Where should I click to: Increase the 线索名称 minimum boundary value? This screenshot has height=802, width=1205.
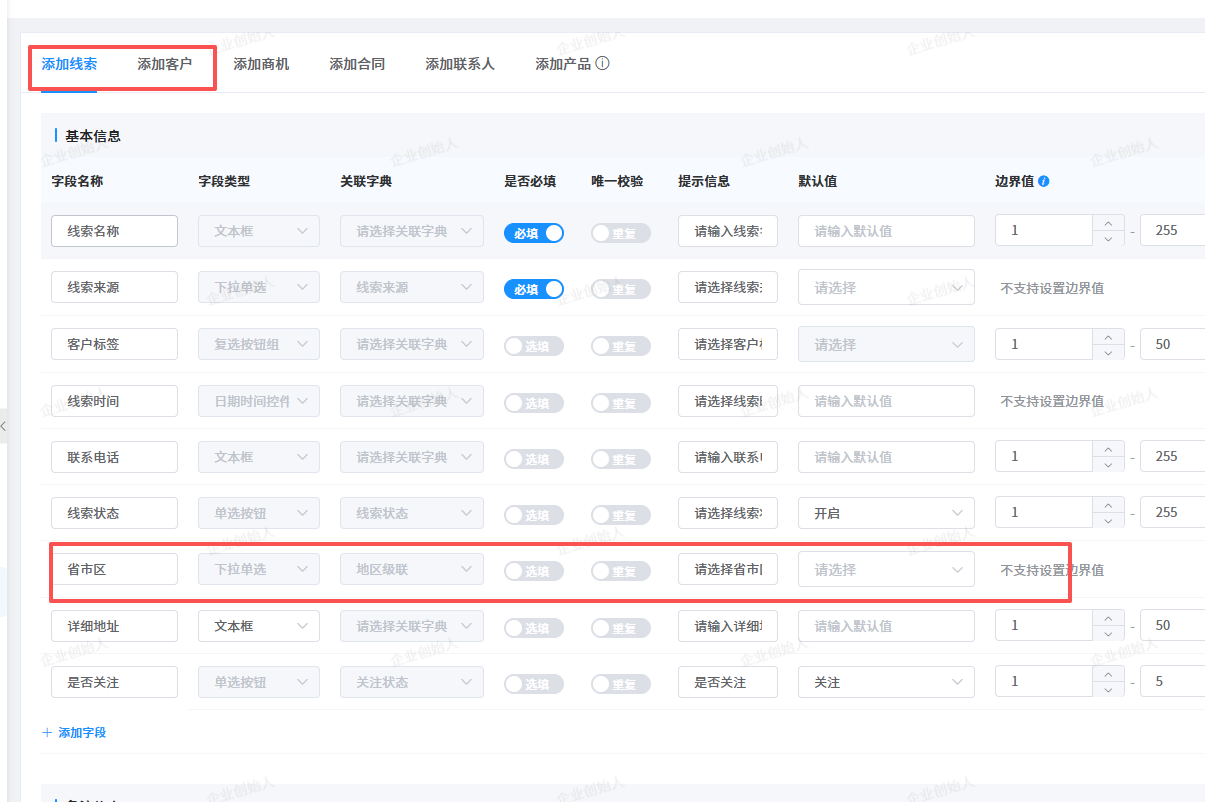click(1107, 223)
